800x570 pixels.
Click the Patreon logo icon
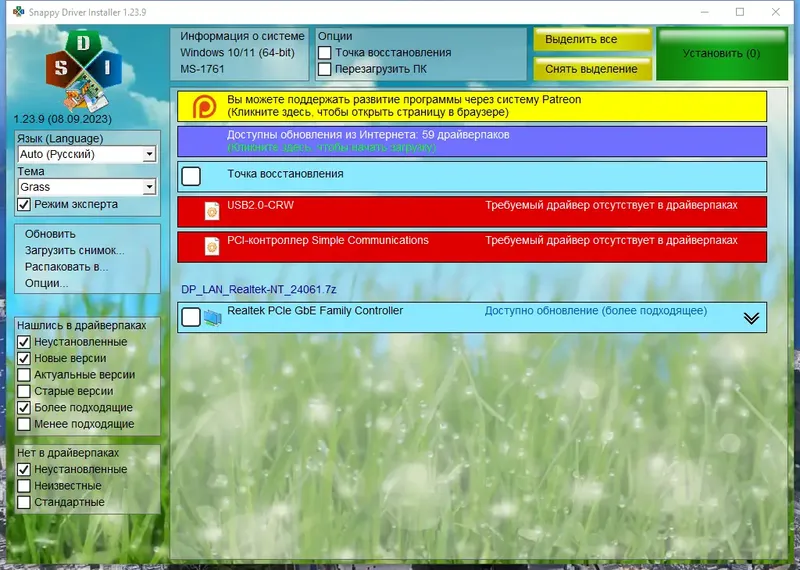pyautogui.click(x=204, y=106)
